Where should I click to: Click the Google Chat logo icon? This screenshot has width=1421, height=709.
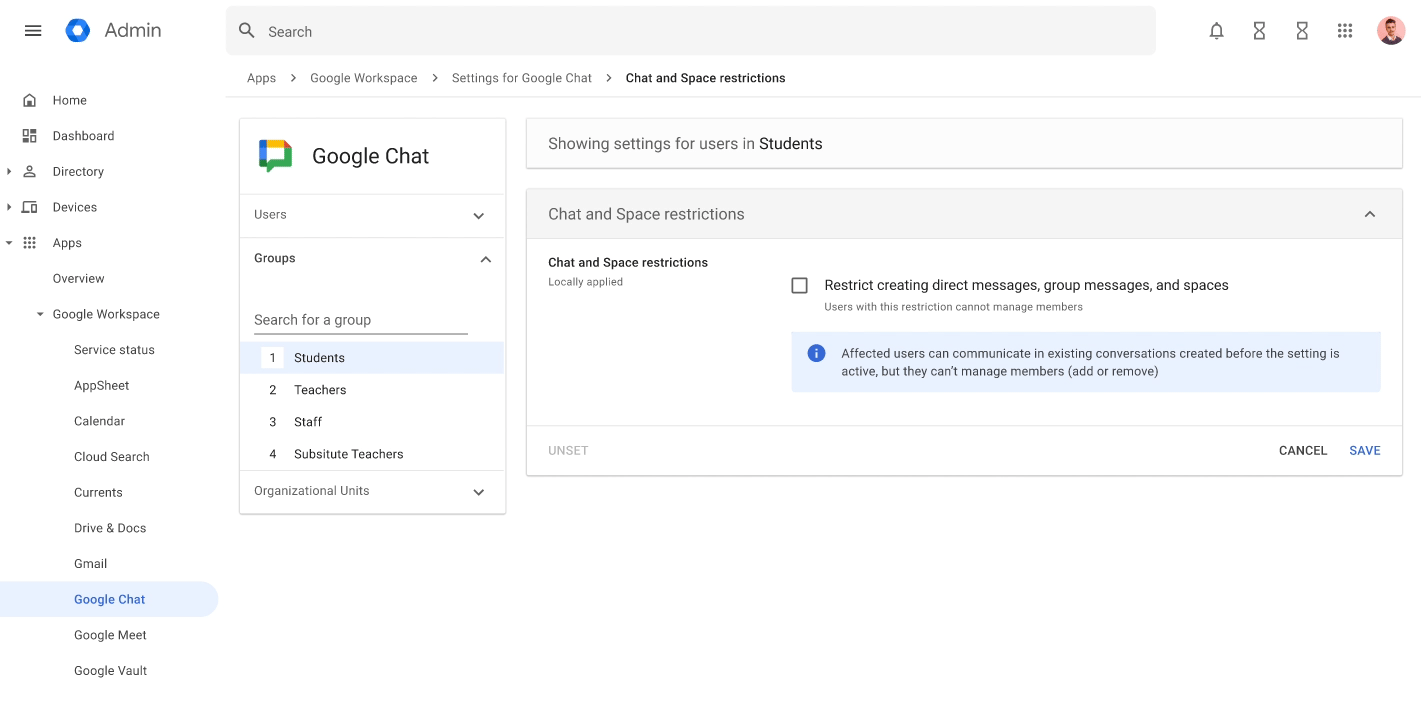pyautogui.click(x=276, y=156)
